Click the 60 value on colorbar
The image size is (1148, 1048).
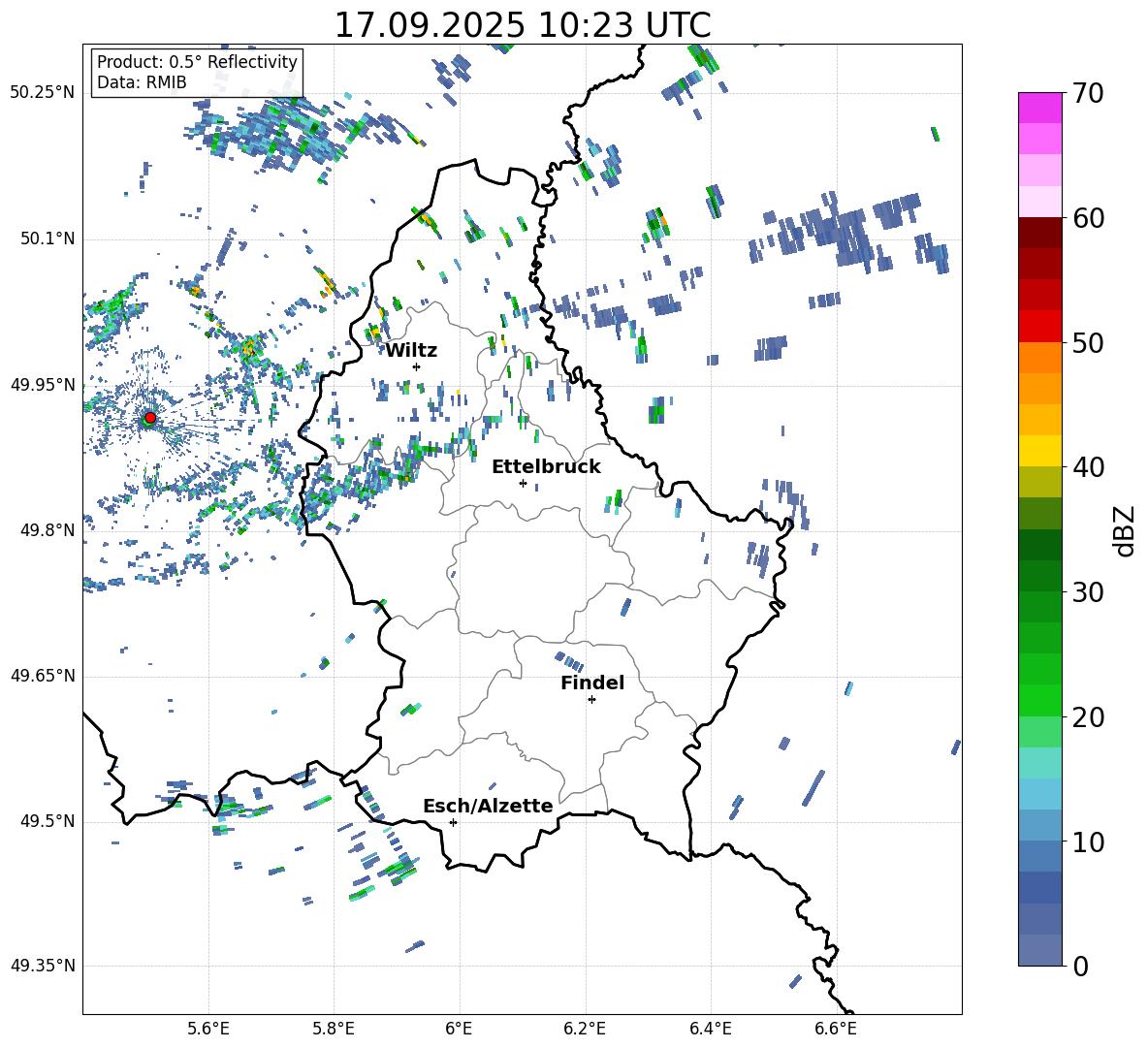point(1088,218)
